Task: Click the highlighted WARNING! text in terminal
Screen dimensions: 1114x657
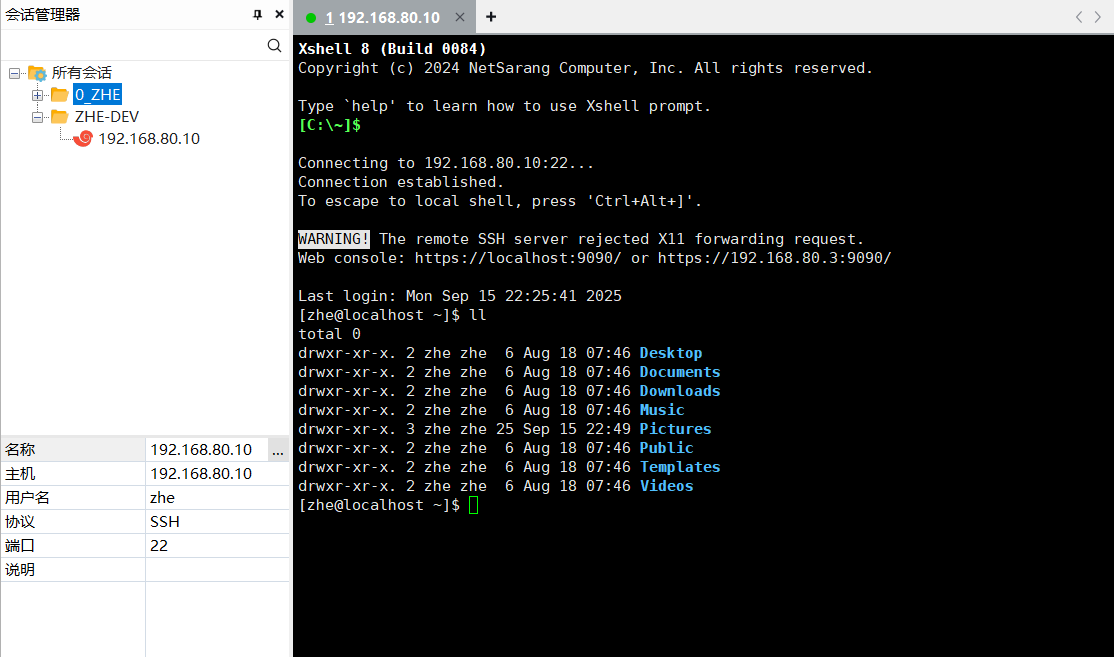Action: click(334, 239)
